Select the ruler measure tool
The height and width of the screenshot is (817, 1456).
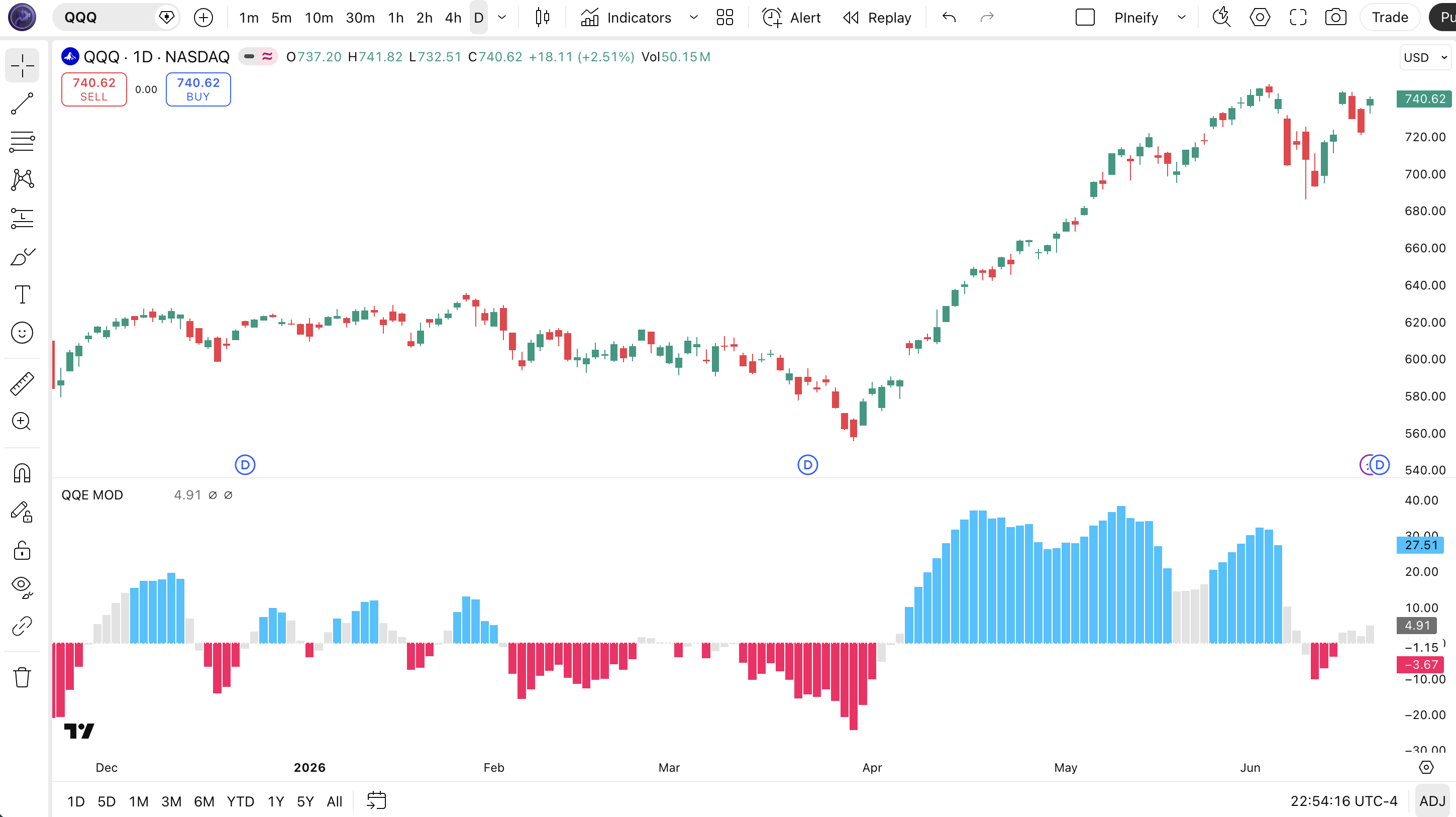point(22,383)
